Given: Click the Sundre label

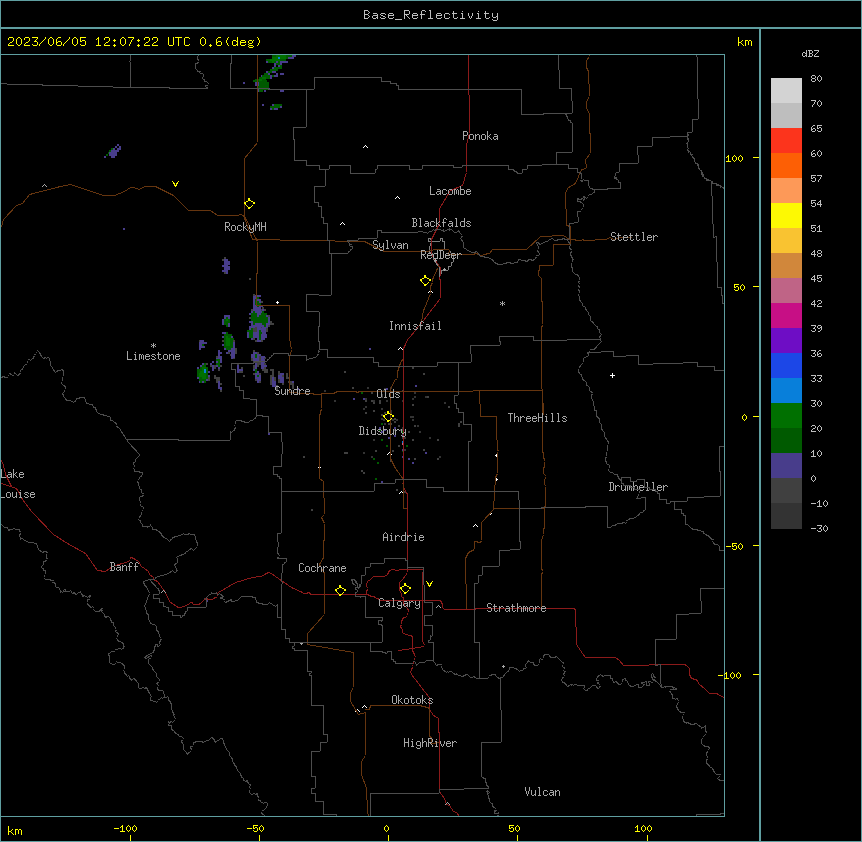Looking at the screenshot, I should pos(292,391).
